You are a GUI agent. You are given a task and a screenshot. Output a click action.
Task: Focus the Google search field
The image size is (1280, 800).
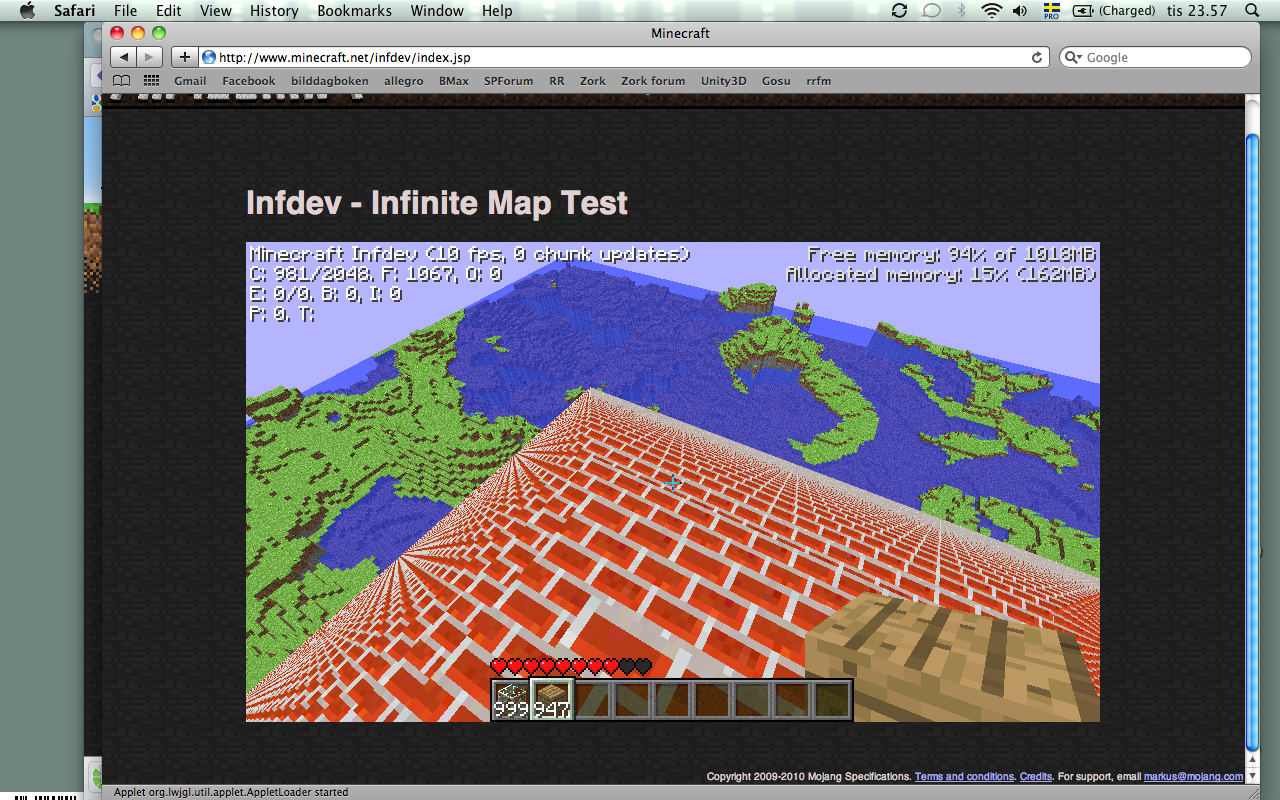pos(1155,57)
